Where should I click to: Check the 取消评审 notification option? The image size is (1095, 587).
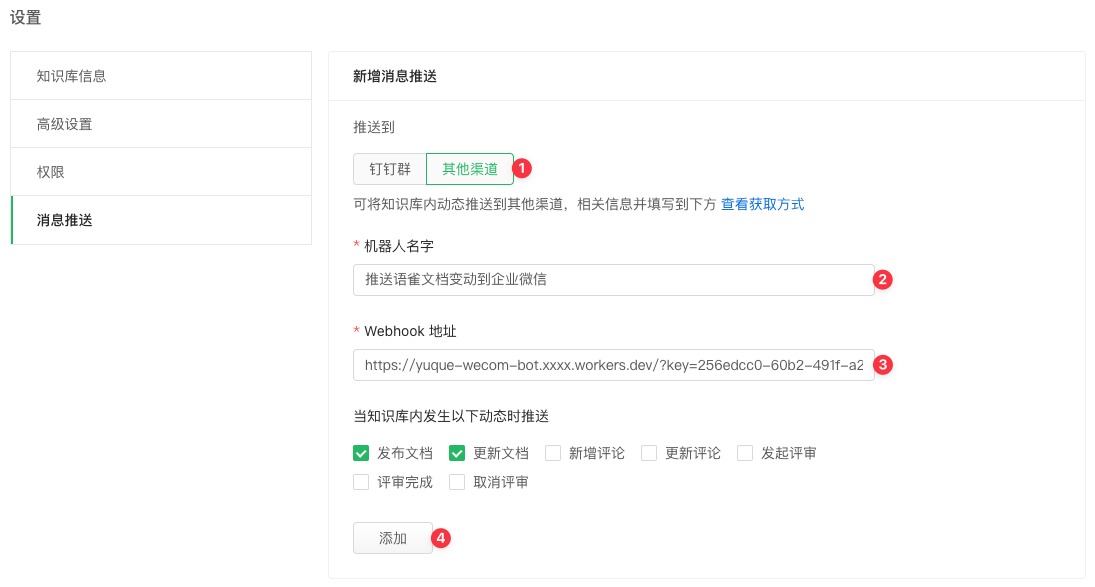(457, 482)
